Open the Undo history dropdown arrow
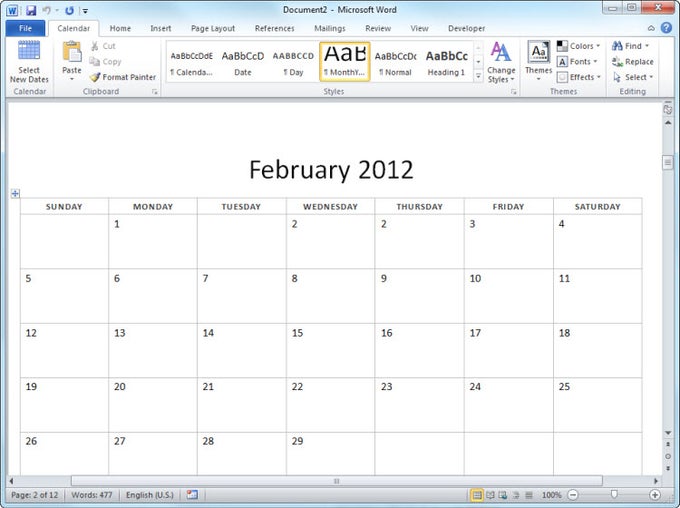Screen dimensions: 680x508 point(57,10)
